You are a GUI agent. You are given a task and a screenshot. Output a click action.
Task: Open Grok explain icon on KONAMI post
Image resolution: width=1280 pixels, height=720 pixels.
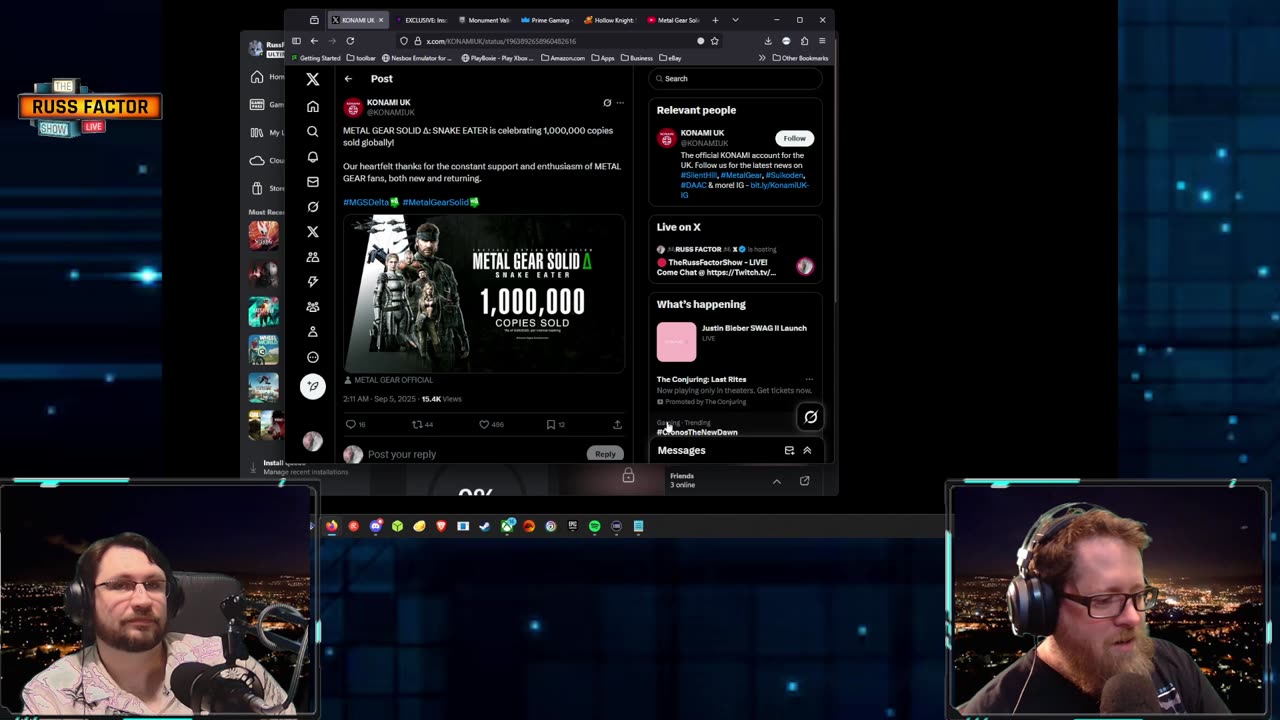[x=607, y=103]
